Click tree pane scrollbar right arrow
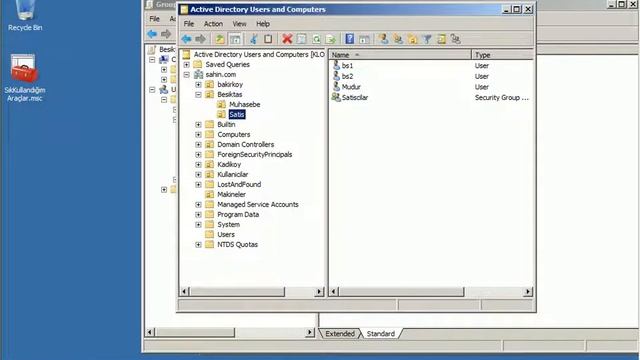640x360 pixels. [319, 291]
